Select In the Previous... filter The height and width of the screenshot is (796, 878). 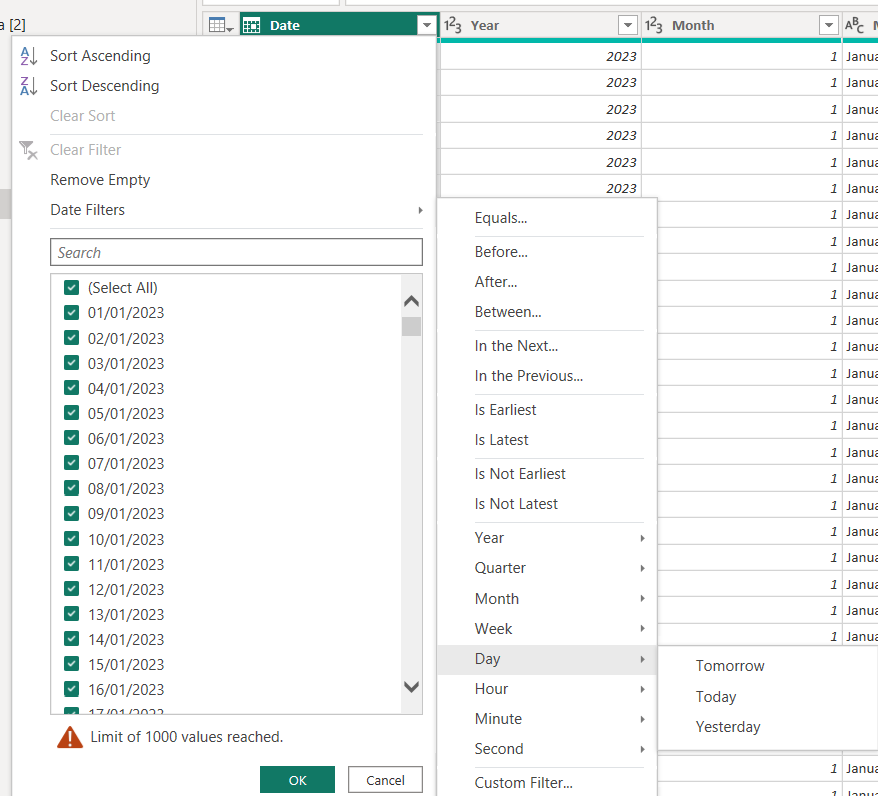(x=529, y=376)
